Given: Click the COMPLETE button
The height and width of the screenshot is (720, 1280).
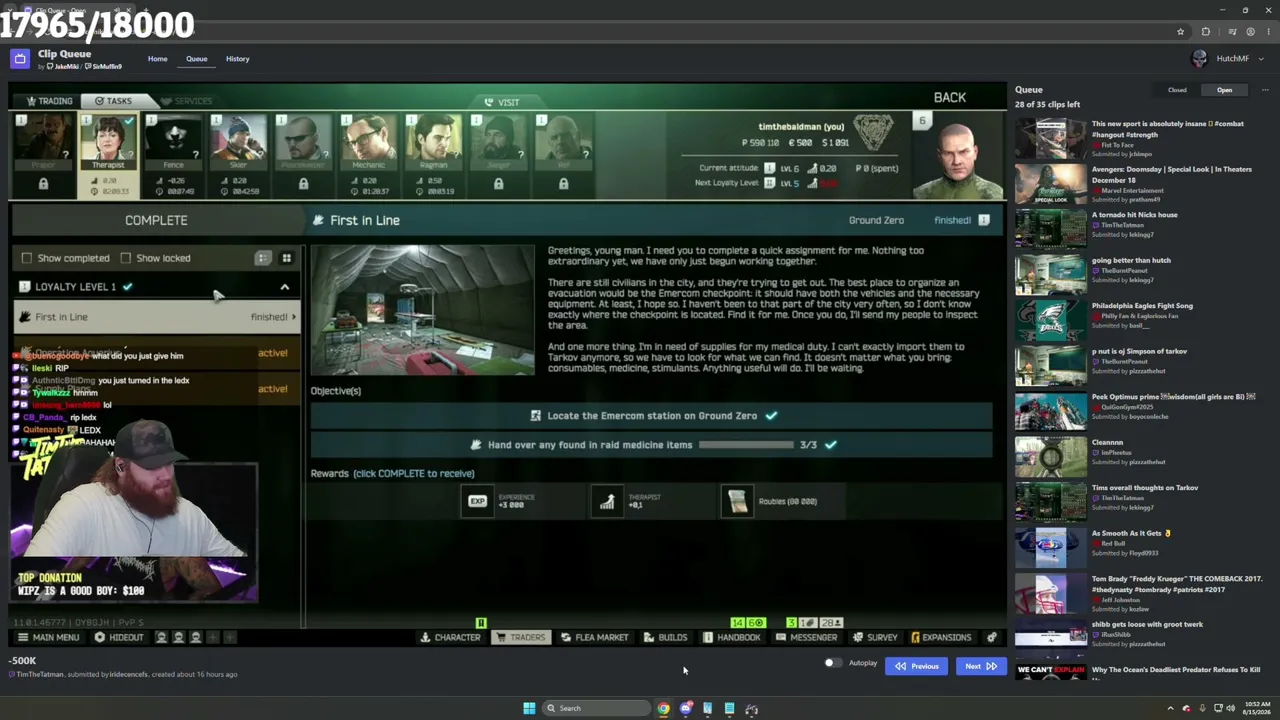Looking at the screenshot, I should click(x=156, y=220).
